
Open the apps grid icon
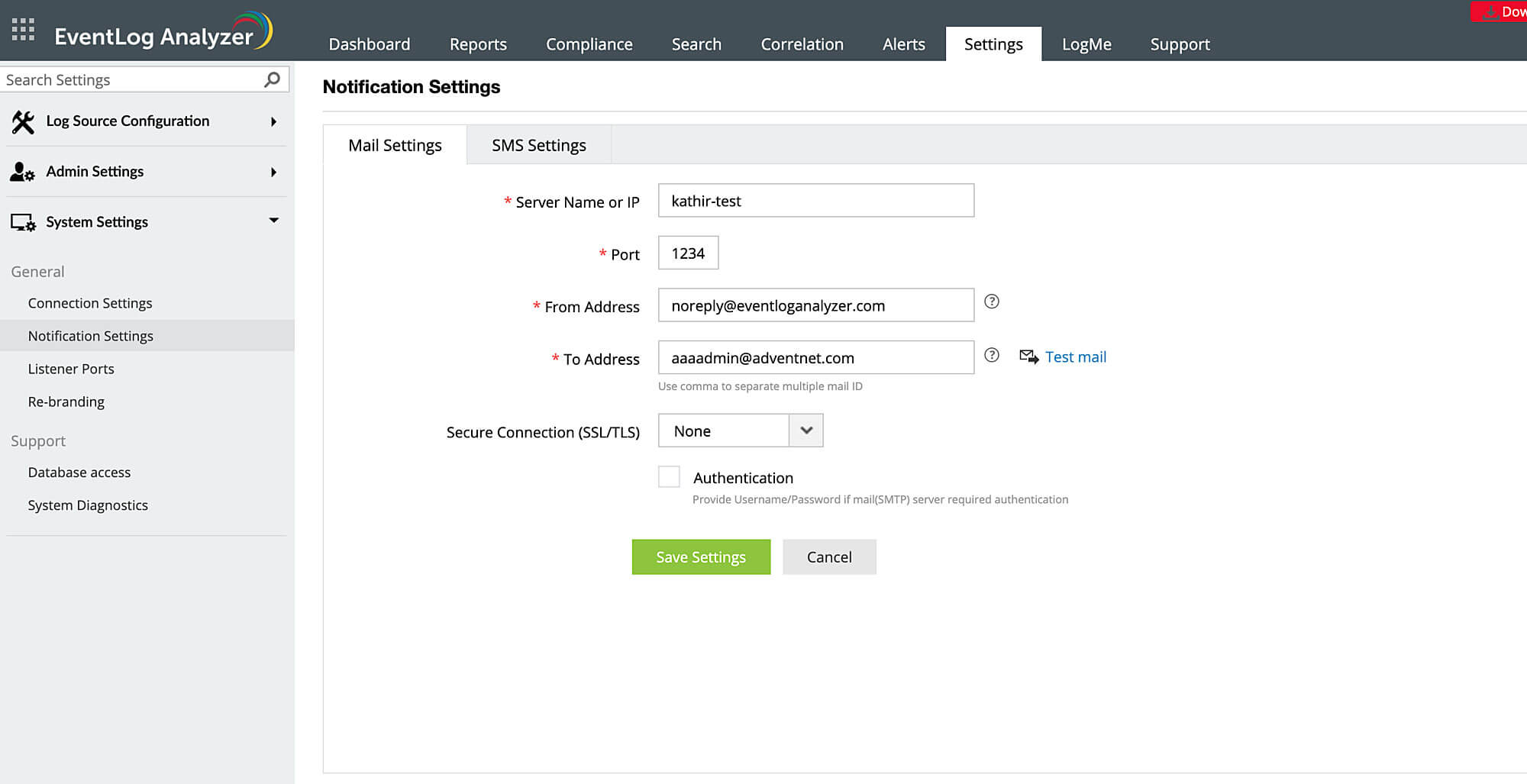pyautogui.click(x=23, y=30)
